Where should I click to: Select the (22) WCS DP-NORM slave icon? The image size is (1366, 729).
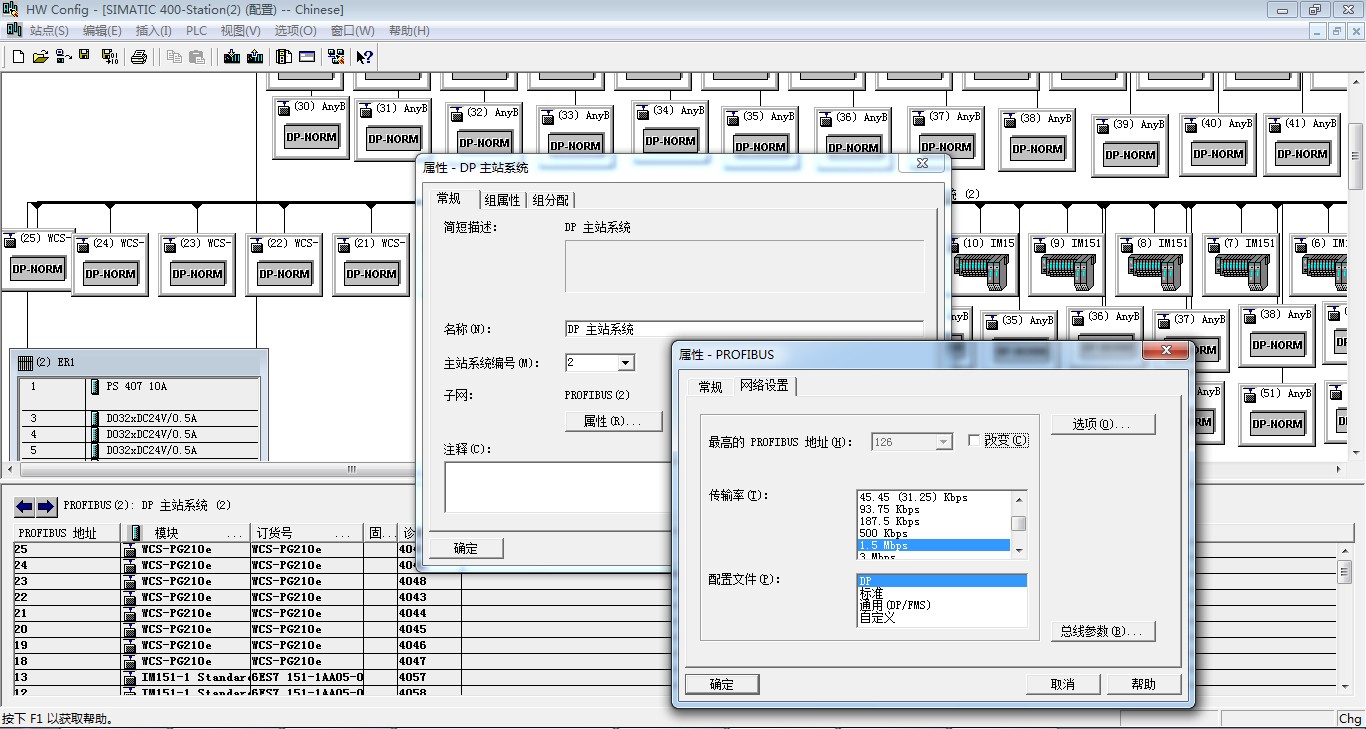[284, 264]
